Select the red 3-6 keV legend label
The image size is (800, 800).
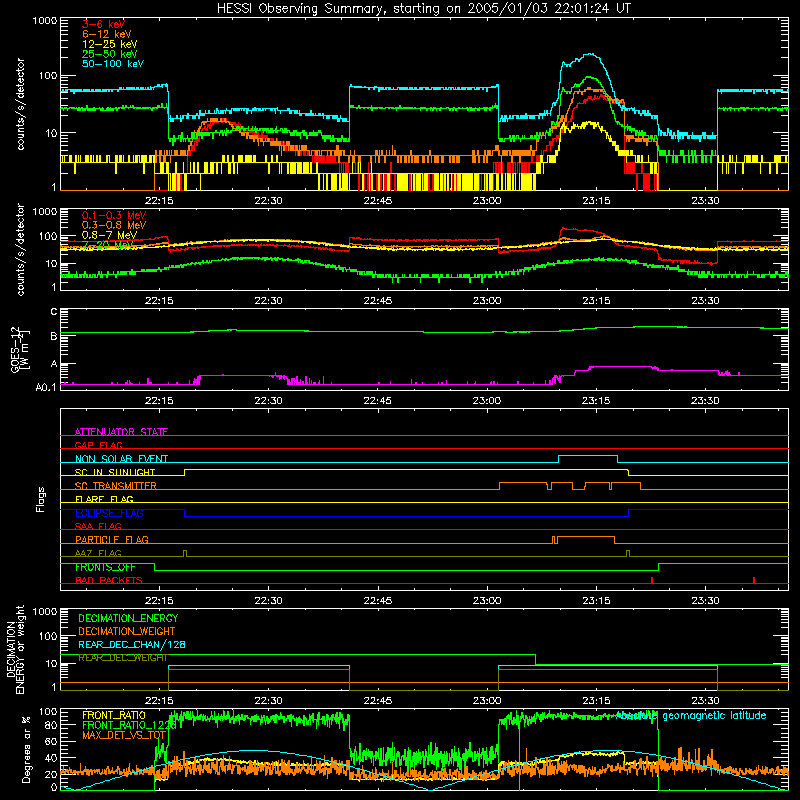(103, 24)
